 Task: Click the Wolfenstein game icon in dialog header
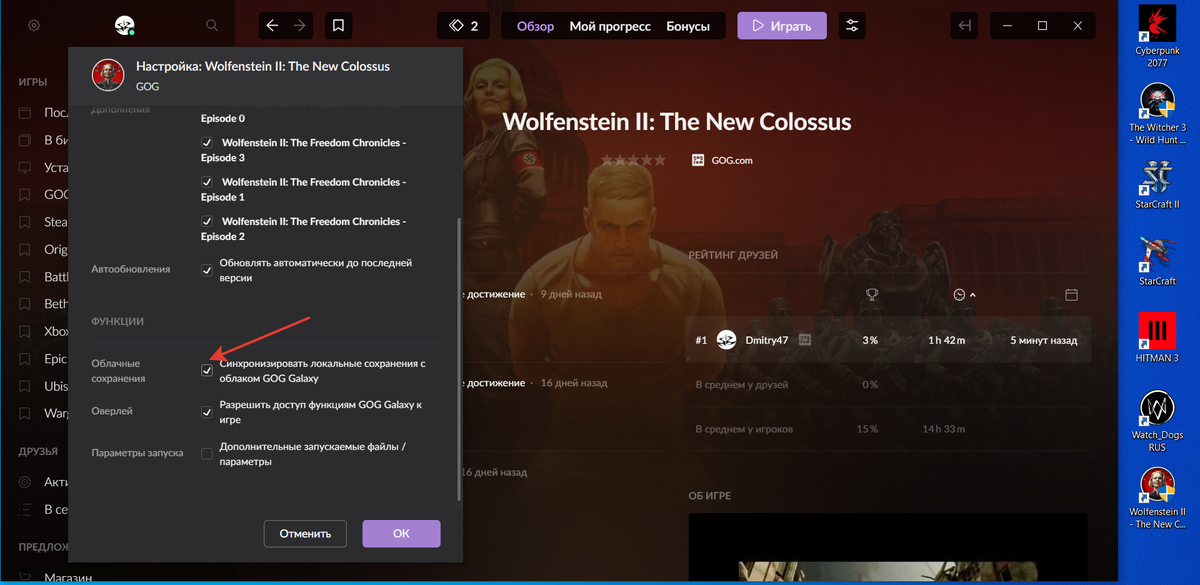[x=107, y=75]
